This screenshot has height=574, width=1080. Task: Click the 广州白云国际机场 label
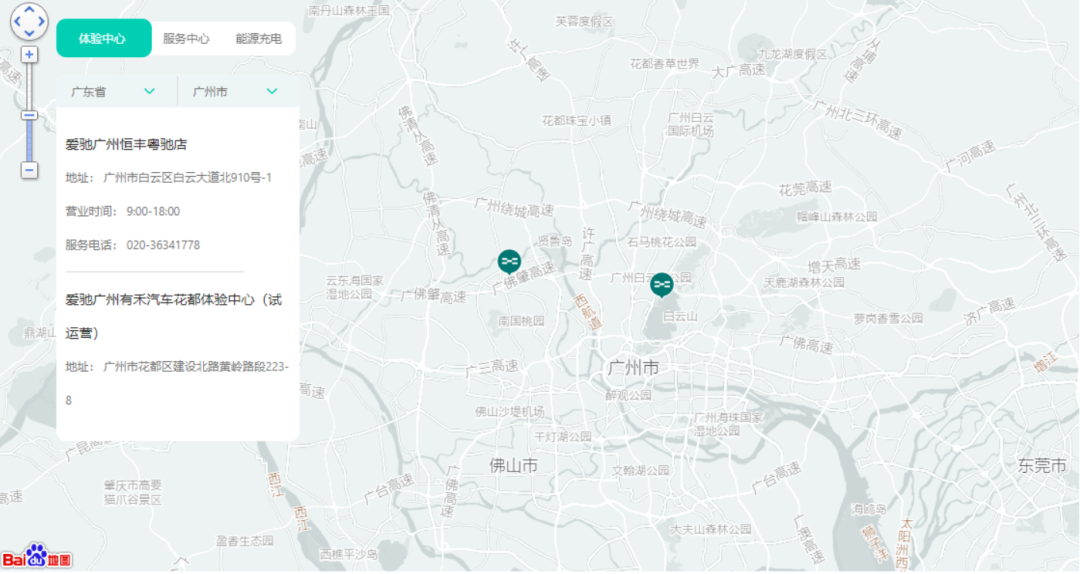coord(691,124)
